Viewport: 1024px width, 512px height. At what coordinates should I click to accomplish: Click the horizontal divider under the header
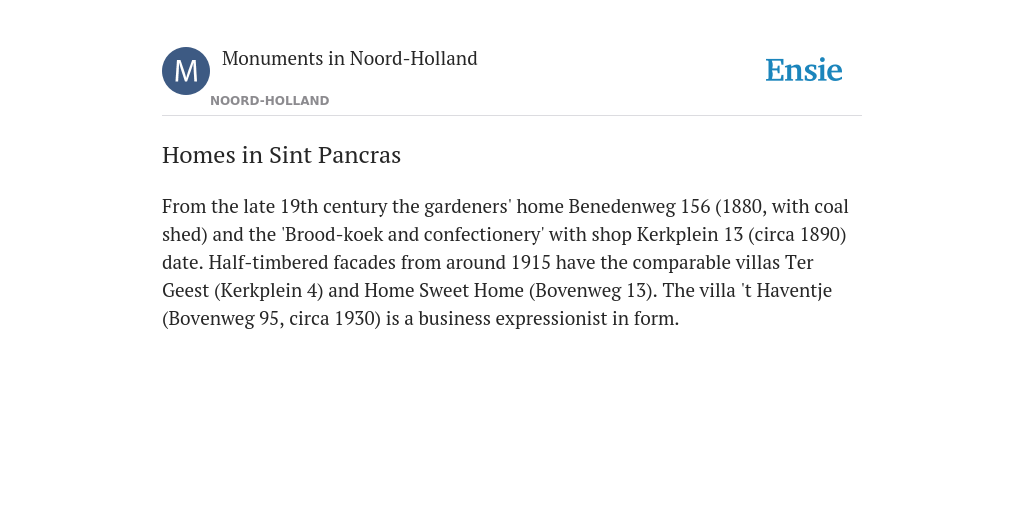coord(512,116)
